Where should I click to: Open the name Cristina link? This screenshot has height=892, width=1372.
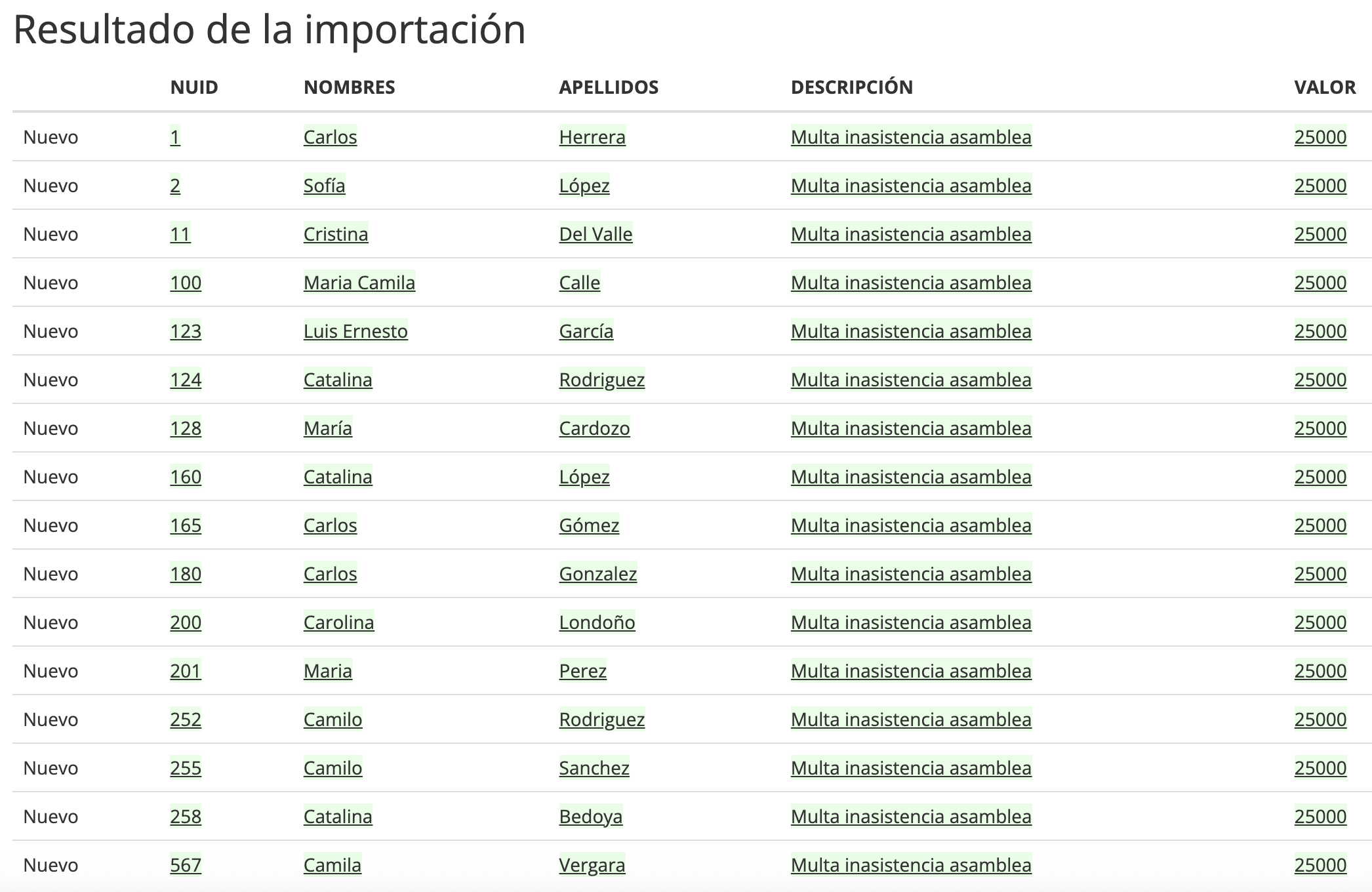(335, 234)
